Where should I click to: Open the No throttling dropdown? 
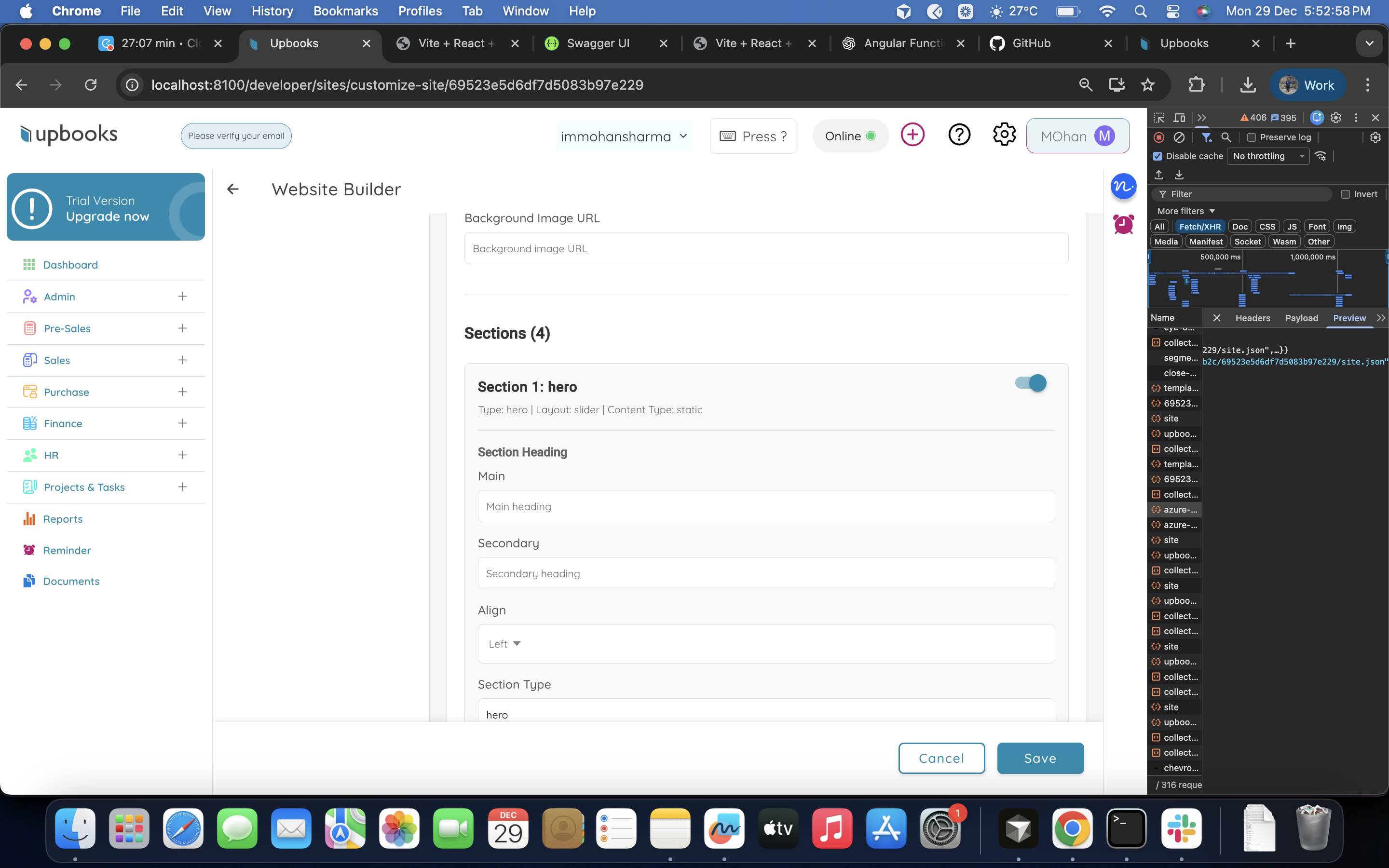(x=1267, y=156)
